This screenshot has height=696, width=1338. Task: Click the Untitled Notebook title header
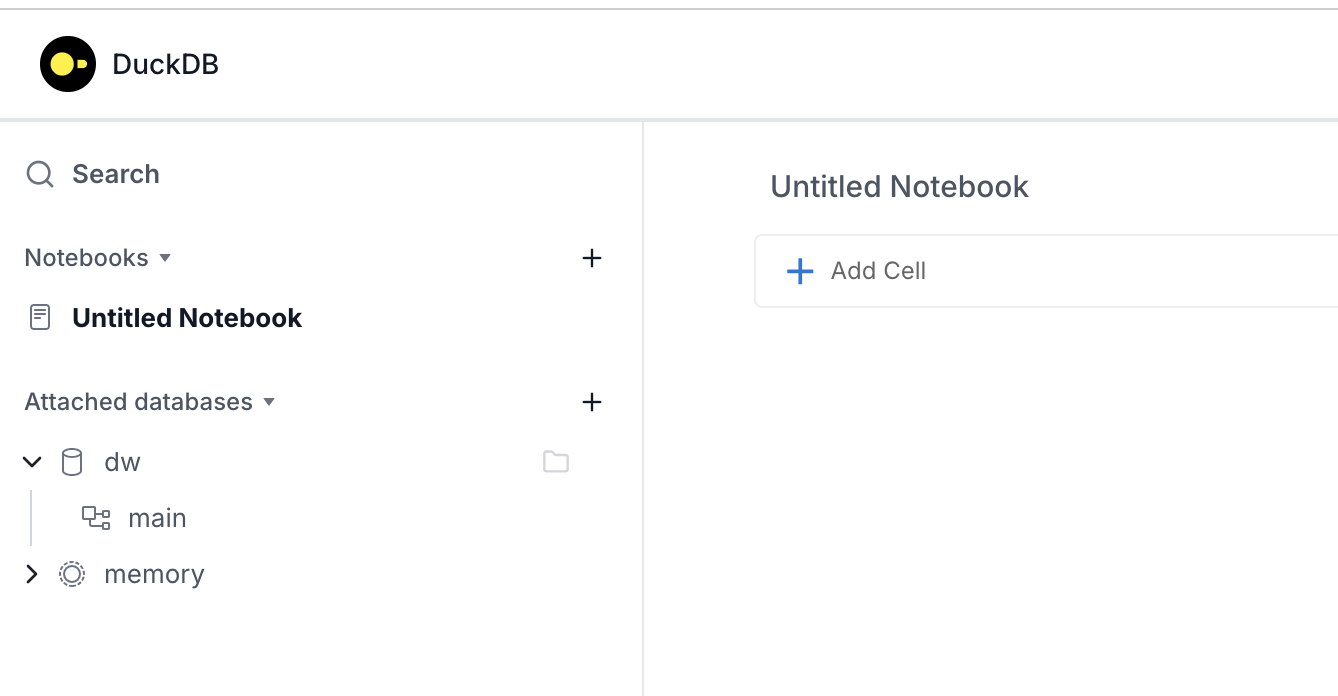click(899, 187)
